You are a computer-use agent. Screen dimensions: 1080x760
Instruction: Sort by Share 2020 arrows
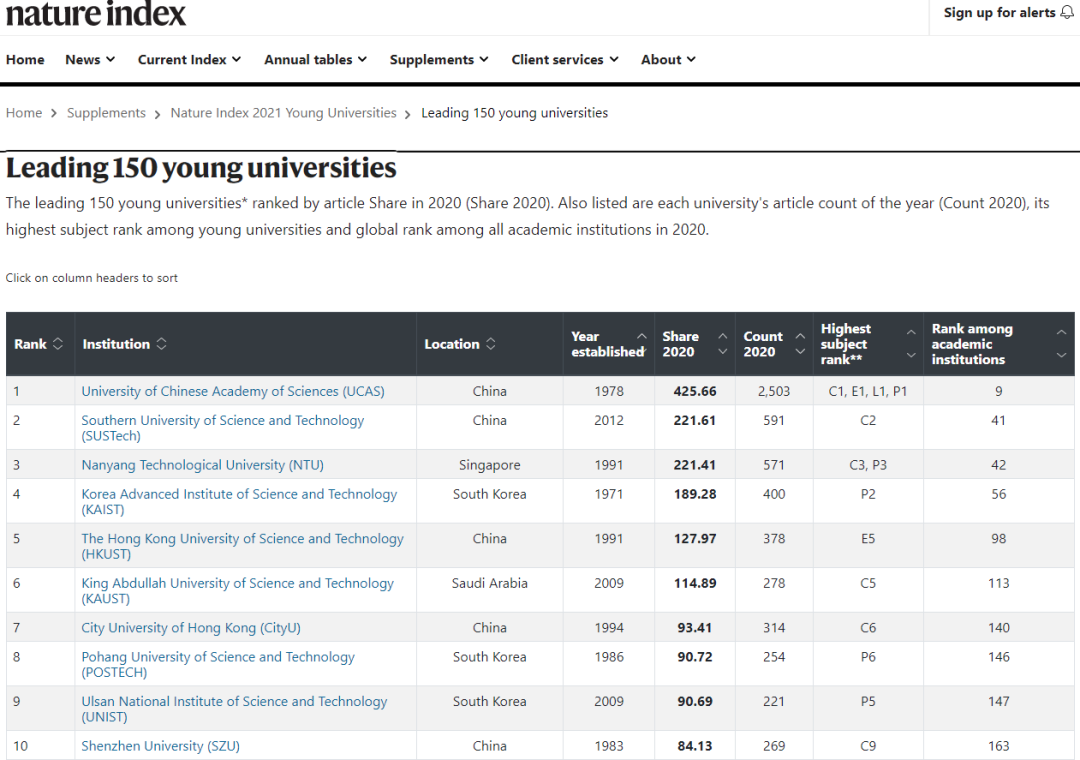723,344
